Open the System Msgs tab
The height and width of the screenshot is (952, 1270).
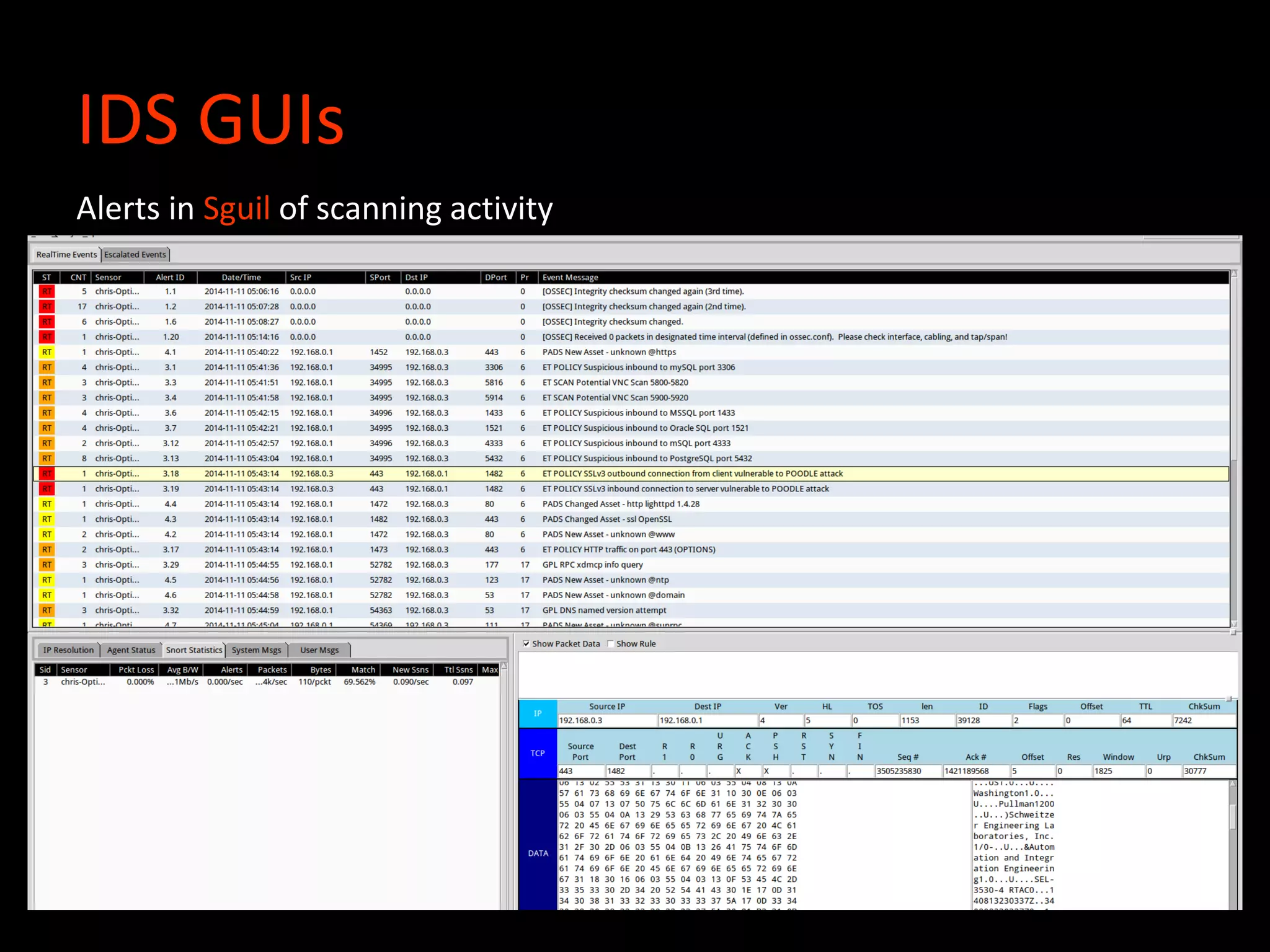tap(256, 650)
